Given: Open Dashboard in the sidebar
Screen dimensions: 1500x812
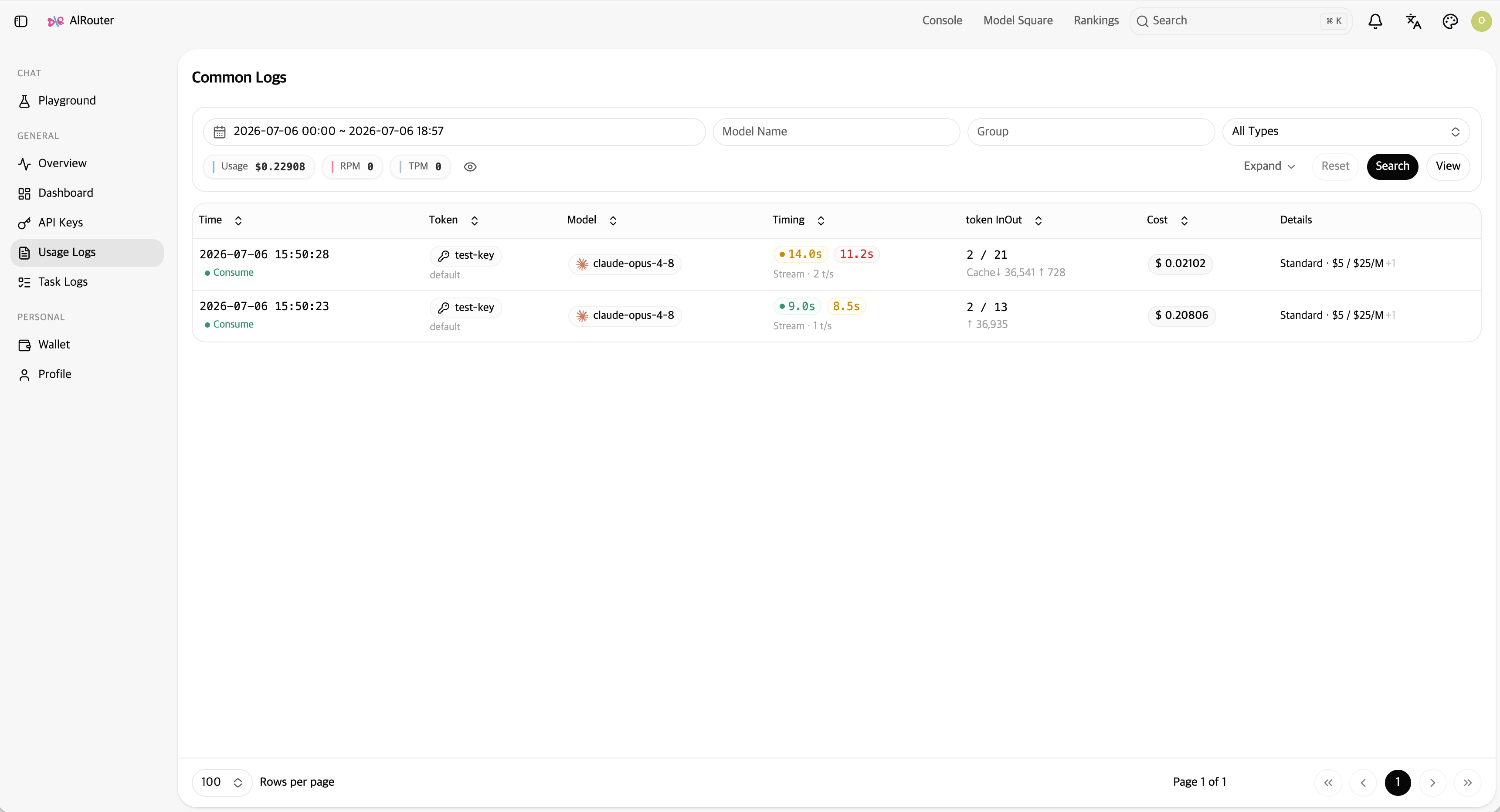Looking at the screenshot, I should 87,193.
